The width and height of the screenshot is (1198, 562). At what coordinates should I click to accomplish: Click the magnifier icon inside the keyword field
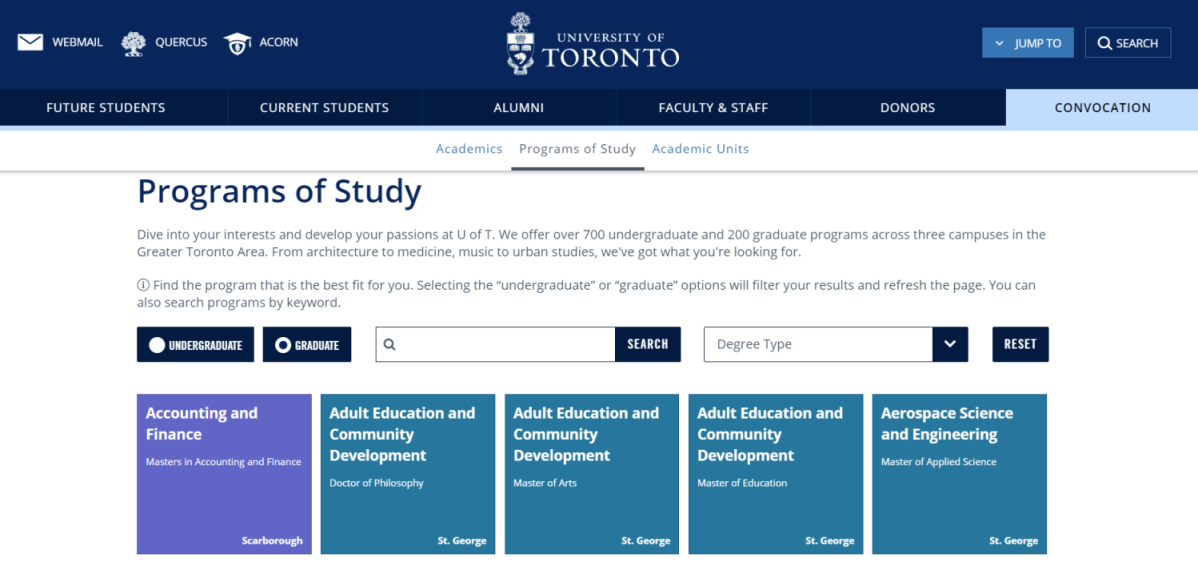[390, 344]
